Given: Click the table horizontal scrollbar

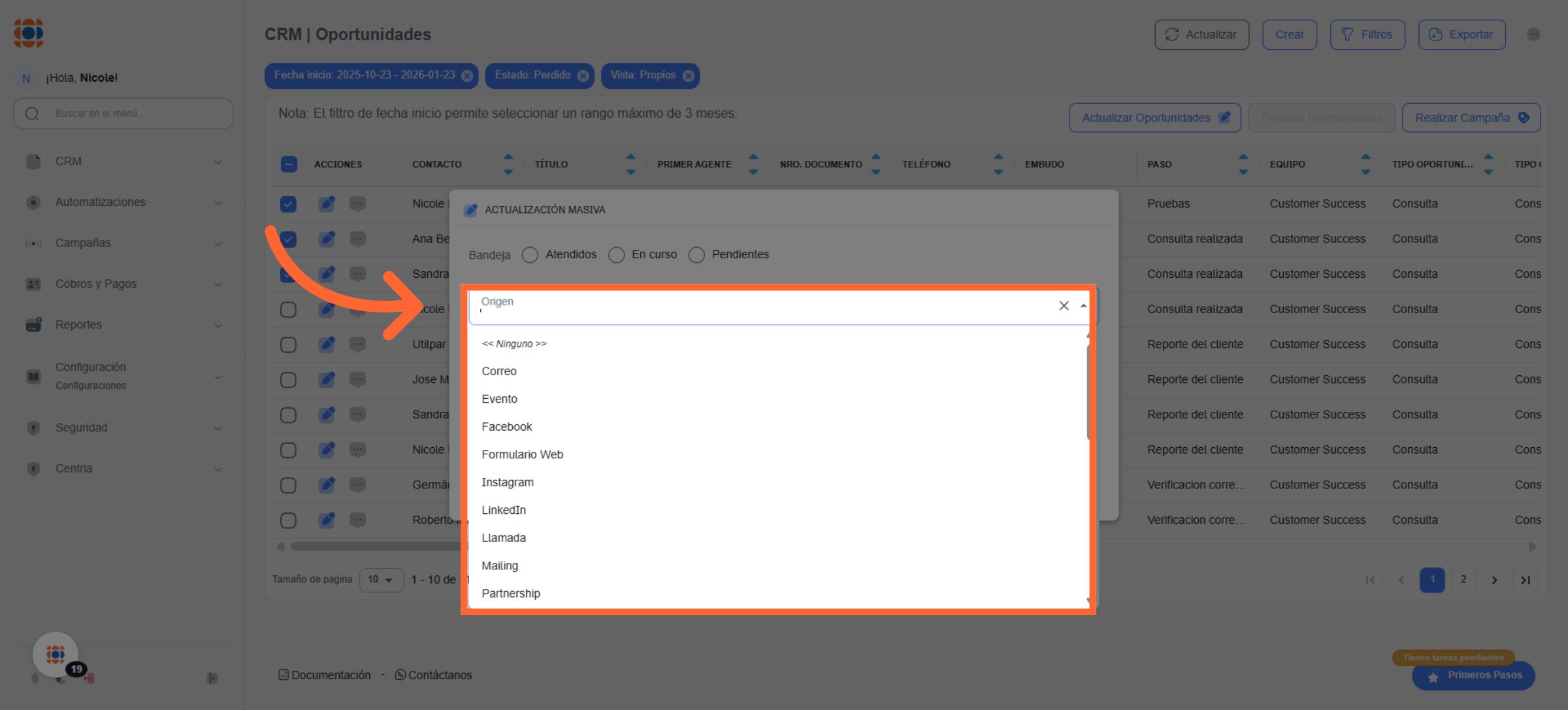Looking at the screenshot, I should click(376, 547).
